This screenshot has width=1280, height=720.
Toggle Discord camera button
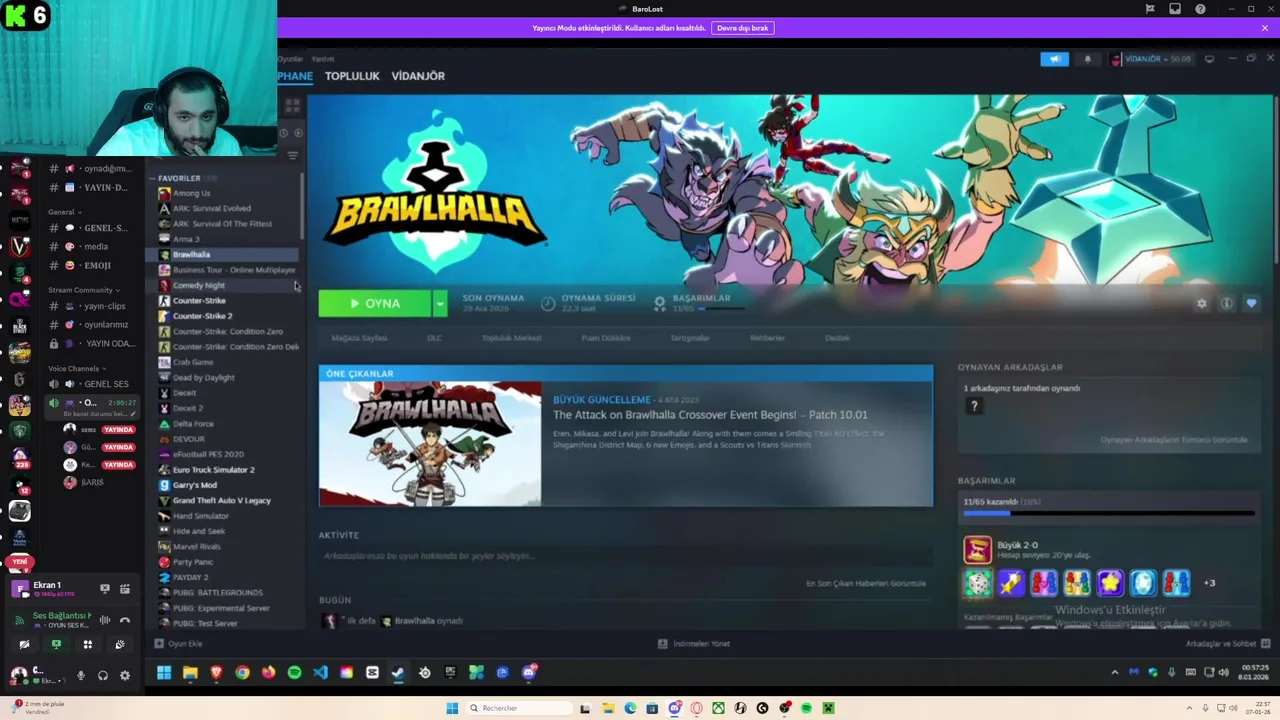(x=24, y=645)
